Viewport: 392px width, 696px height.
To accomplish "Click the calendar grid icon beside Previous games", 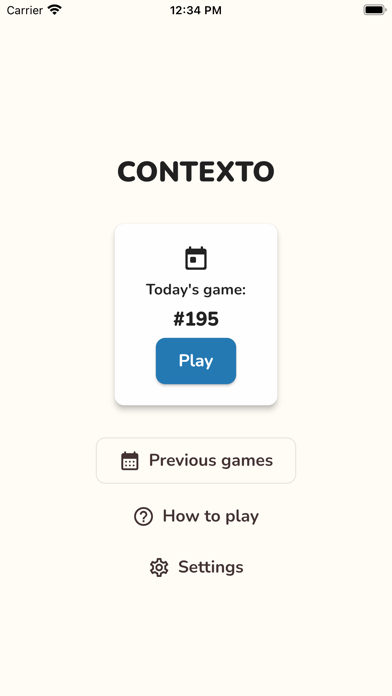I will click(x=130, y=461).
